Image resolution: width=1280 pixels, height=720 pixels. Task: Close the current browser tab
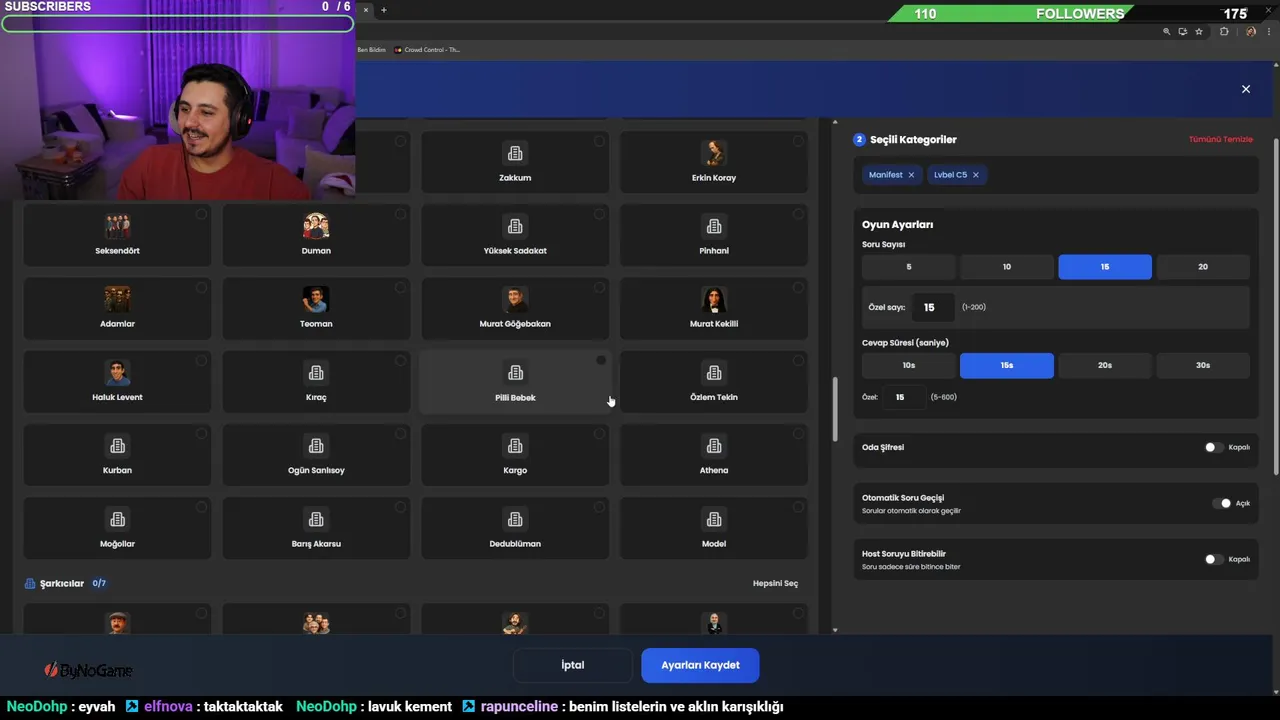tap(365, 10)
